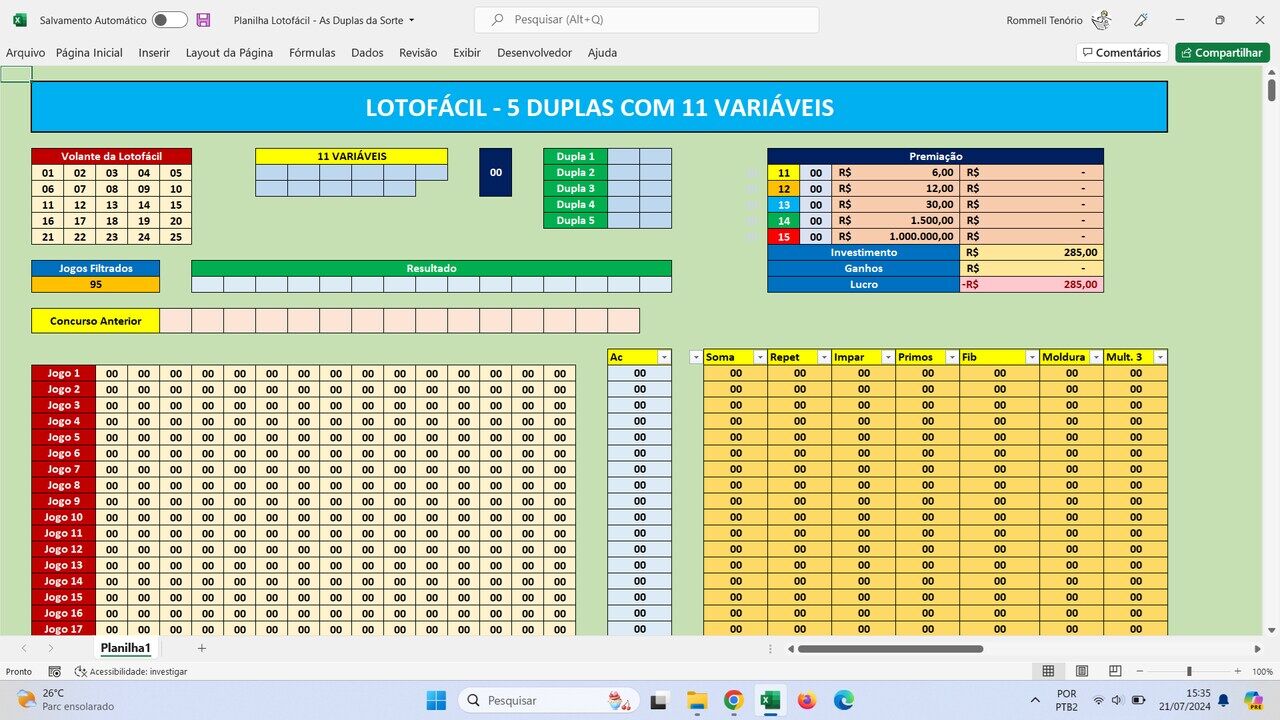This screenshot has height=720, width=1280.
Task: Open Google Chrome from the taskbar
Action: [733, 700]
